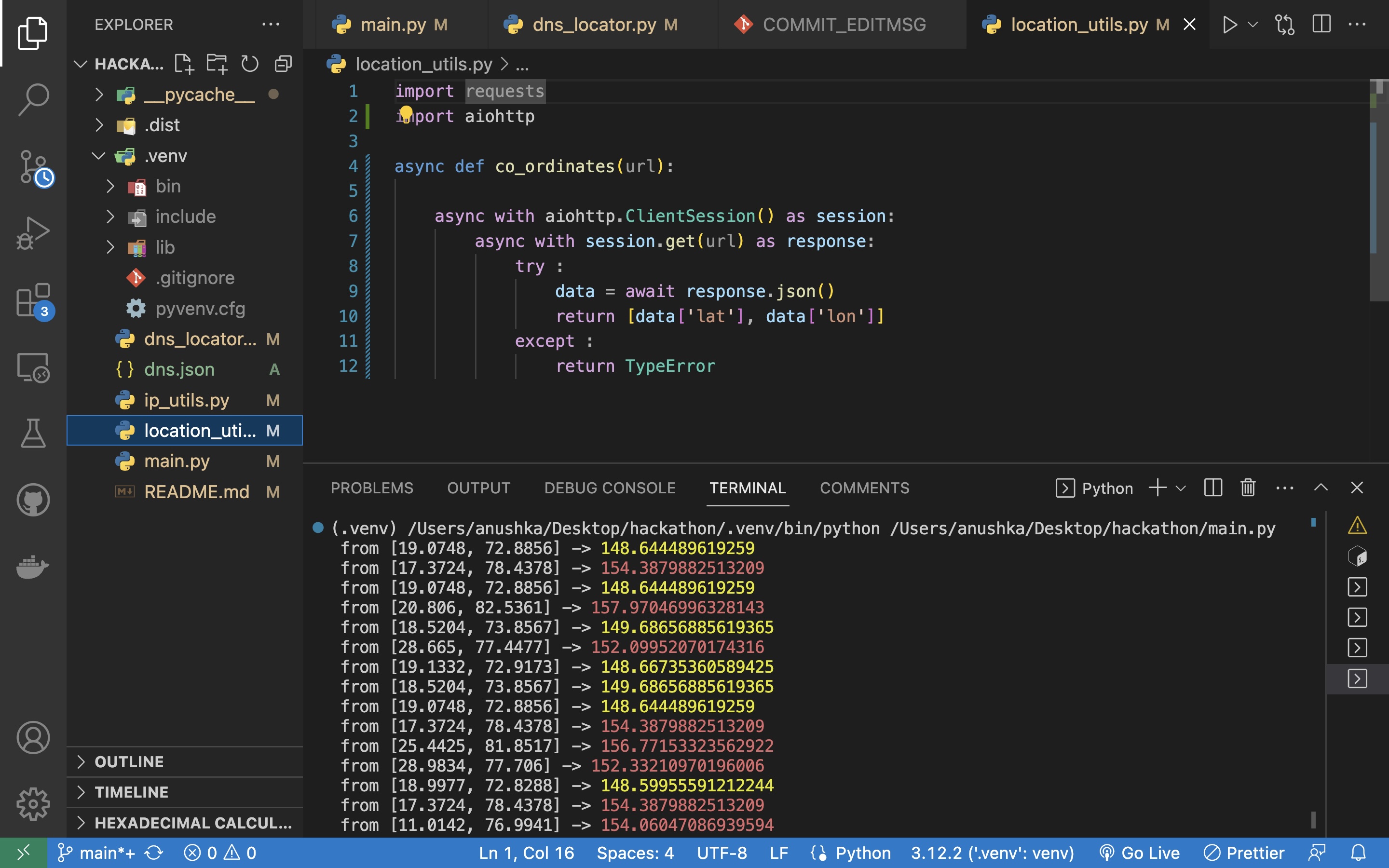Switch to the dns_locator.py tab
The height and width of the screenshot is (868, 1389).
(x=594, y=25)
